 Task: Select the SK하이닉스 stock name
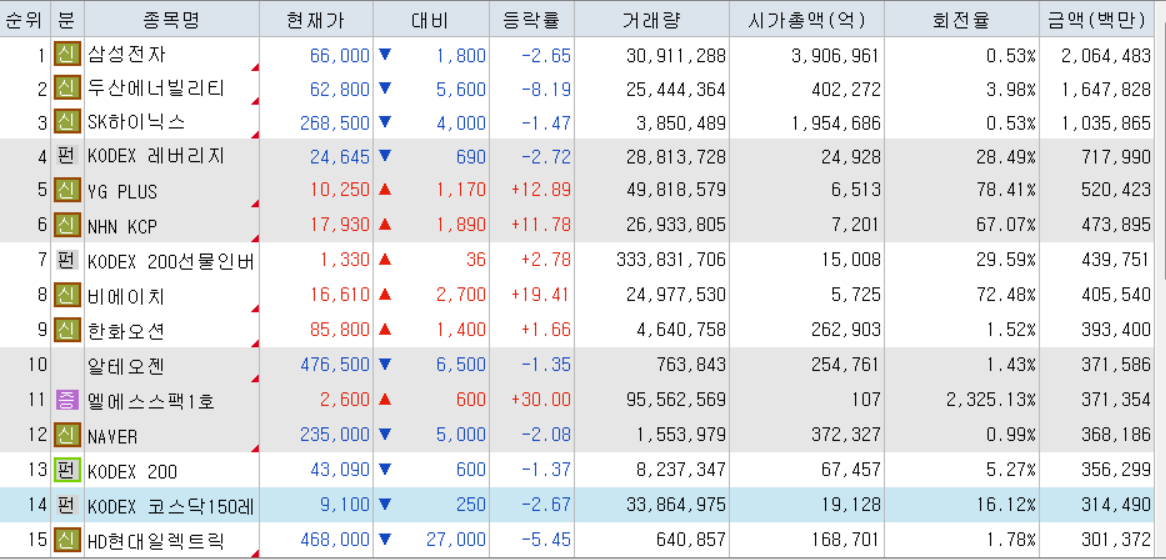point(136,123)
